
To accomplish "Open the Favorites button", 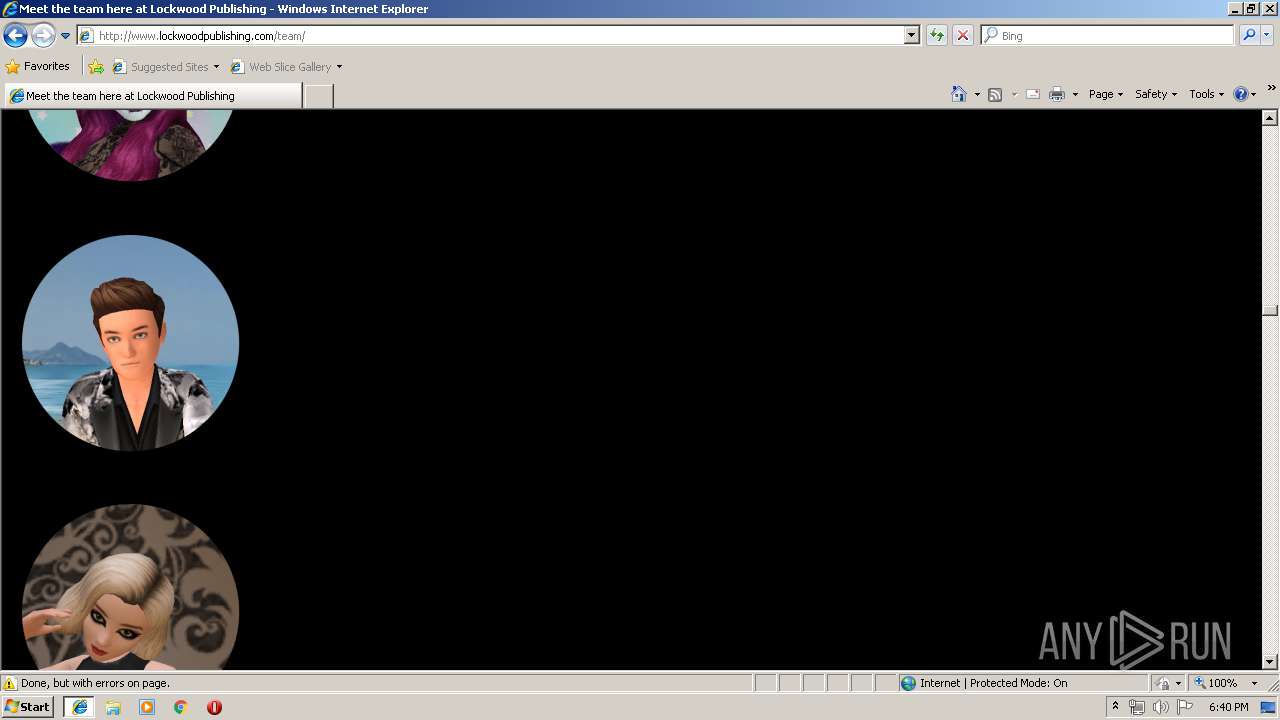I will [38, 67].
